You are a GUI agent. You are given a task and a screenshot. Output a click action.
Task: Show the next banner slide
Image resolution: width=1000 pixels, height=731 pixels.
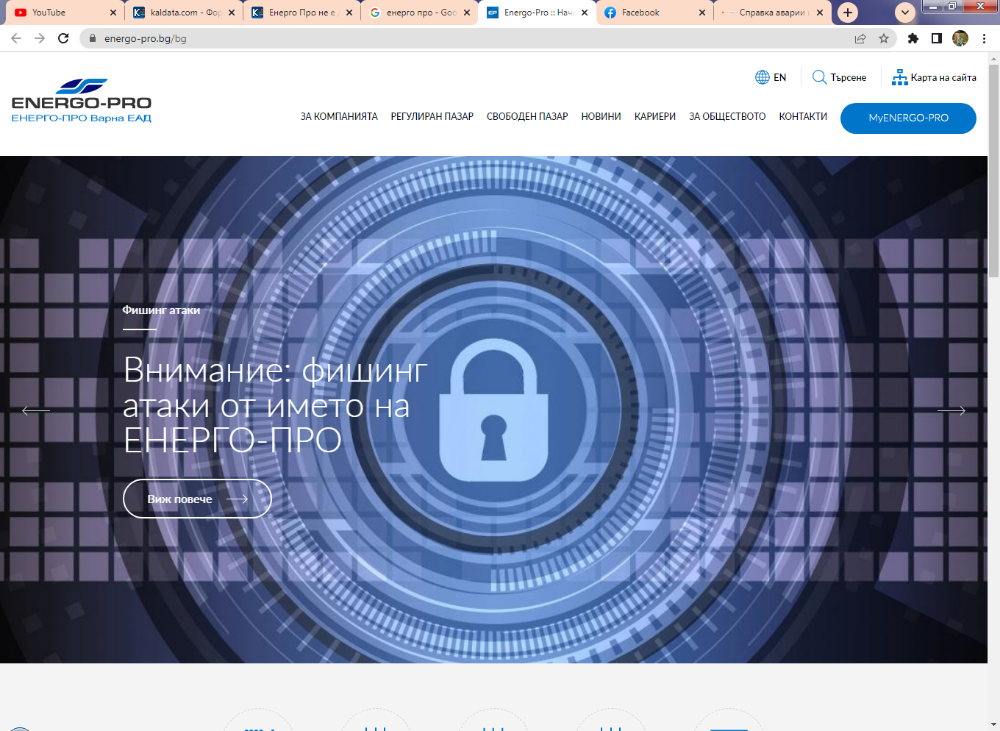[951, 410]
